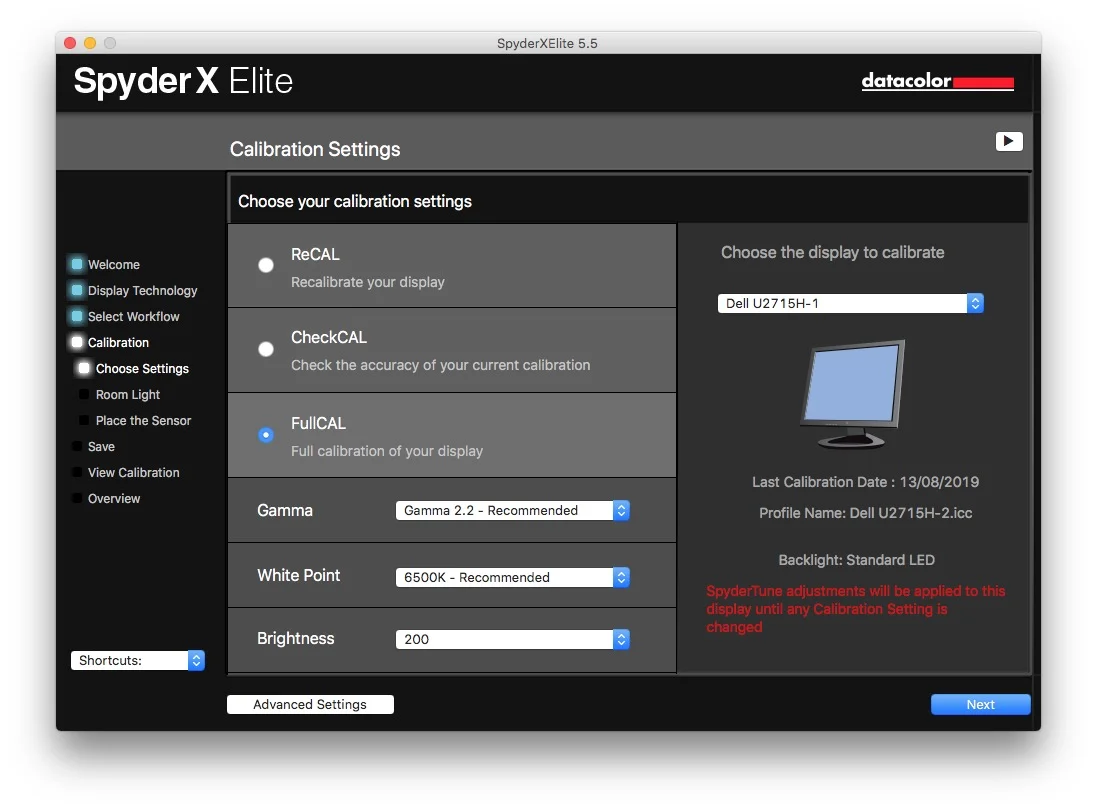Click the Brightness label

click(295, 638)
